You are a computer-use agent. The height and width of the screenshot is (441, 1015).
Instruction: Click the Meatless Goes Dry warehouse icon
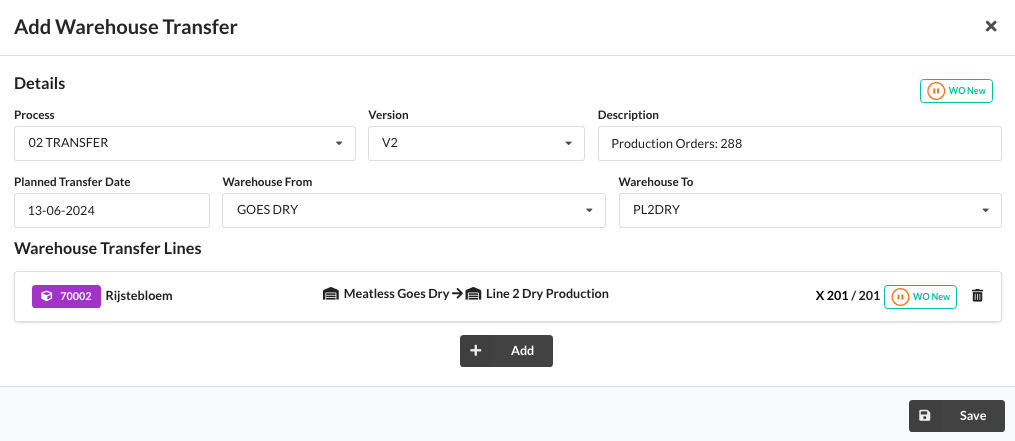[x=331, y=294]
